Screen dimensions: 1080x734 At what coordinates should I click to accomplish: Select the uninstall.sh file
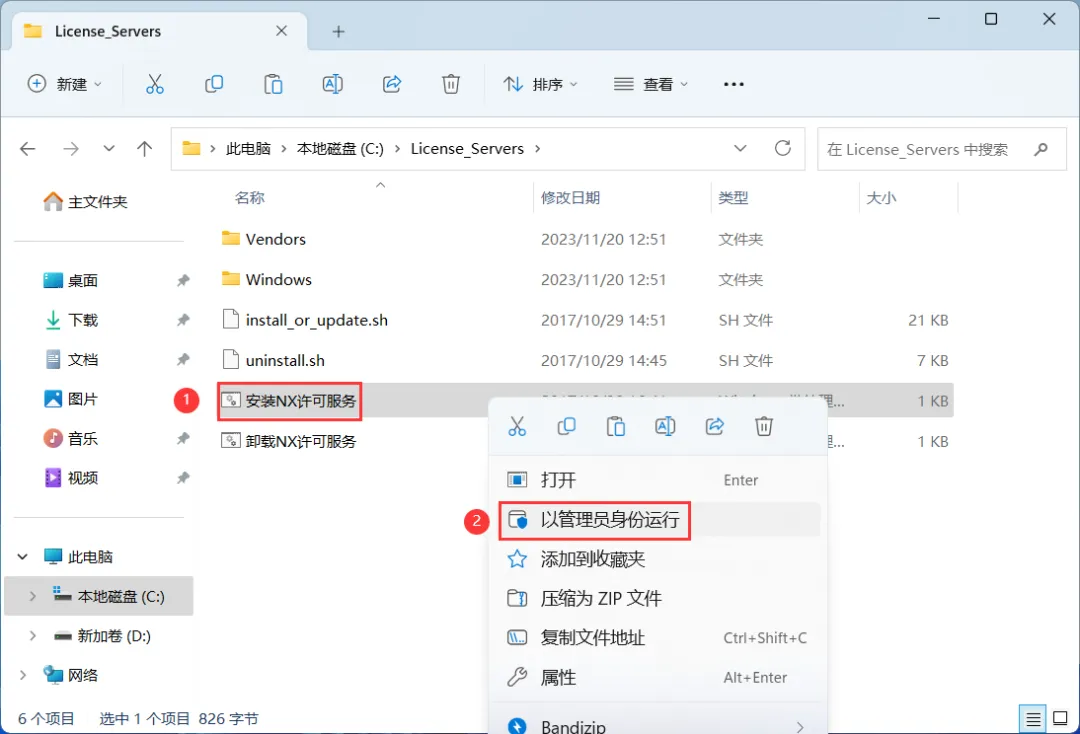click(x=285, y=360)
